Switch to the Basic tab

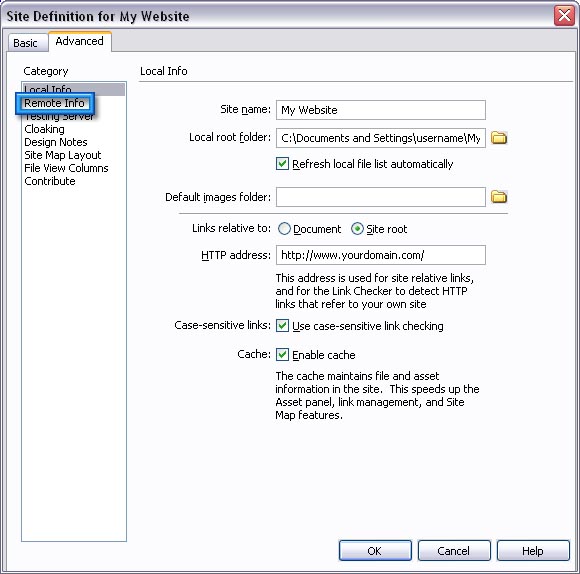click(27, 43)
